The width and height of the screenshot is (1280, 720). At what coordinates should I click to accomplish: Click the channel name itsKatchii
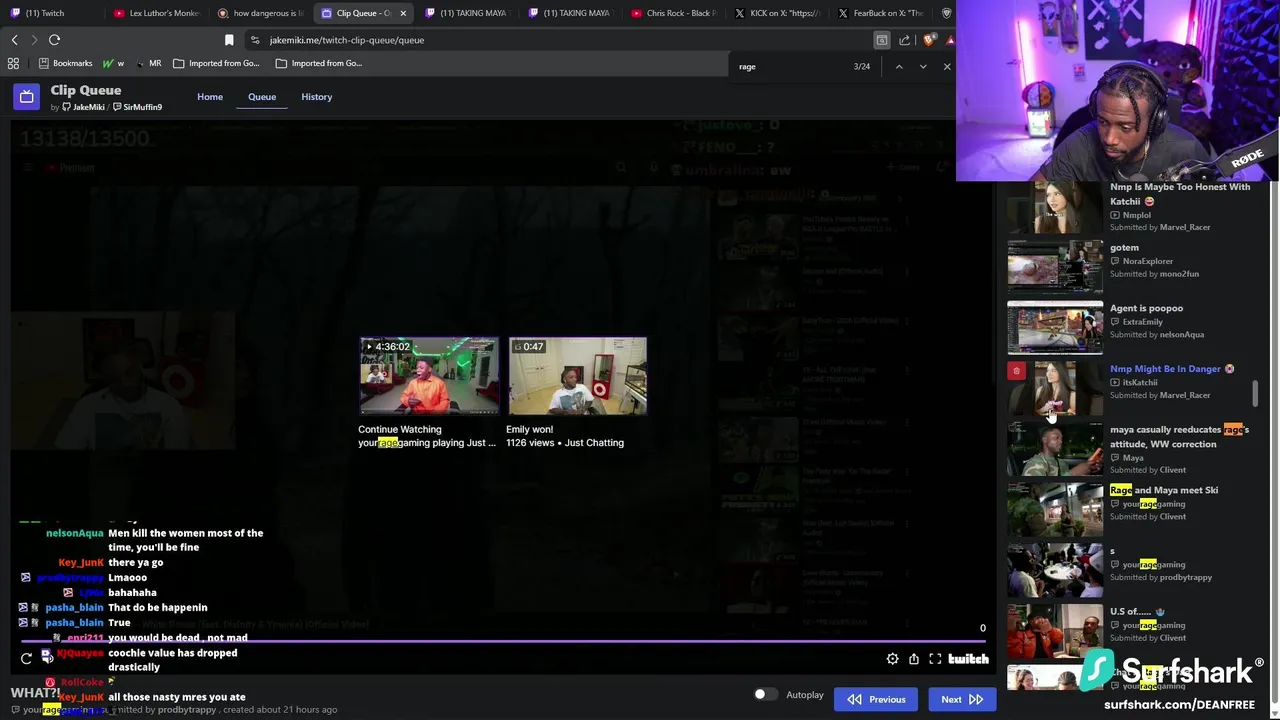pyautogui.click(x=1140, y=382)
